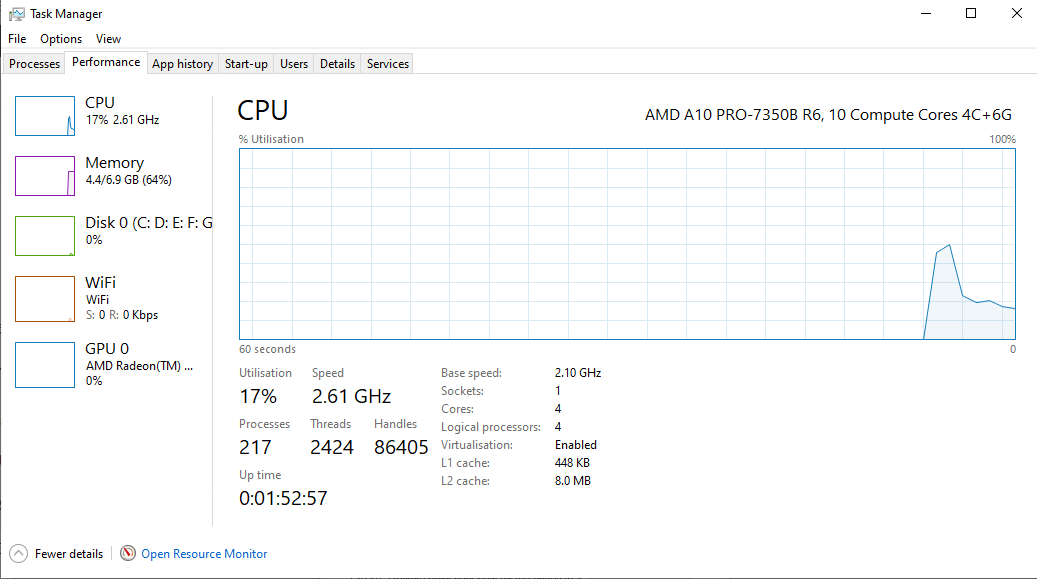Open Resource Monitor link
The width and height of the screenshot is (1037, 579).
pyautogui.click(x=204, y=553)
